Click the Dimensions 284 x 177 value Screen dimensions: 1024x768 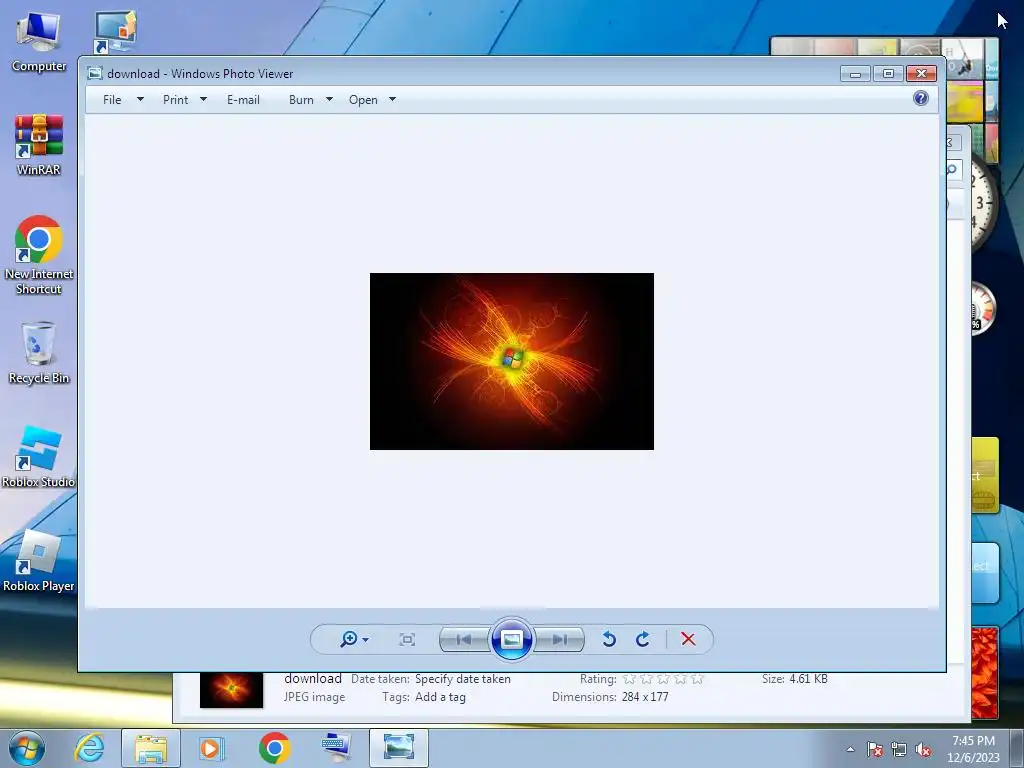coord(645,697)
